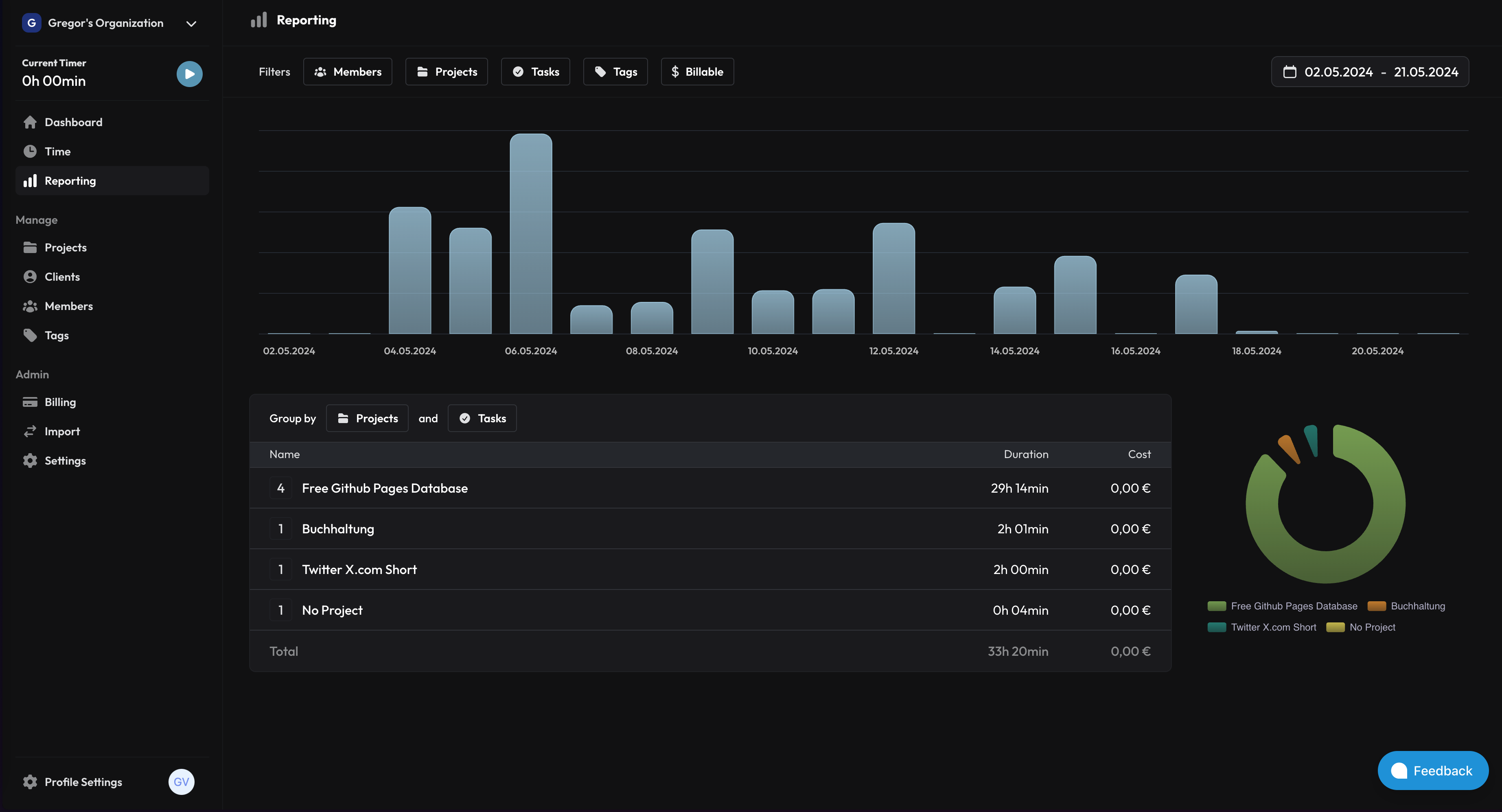Image resolution: width=1502 pixels, height=812 pixels.
Task: Toggle the Billable filter
Action: click(x=697, y=72)
